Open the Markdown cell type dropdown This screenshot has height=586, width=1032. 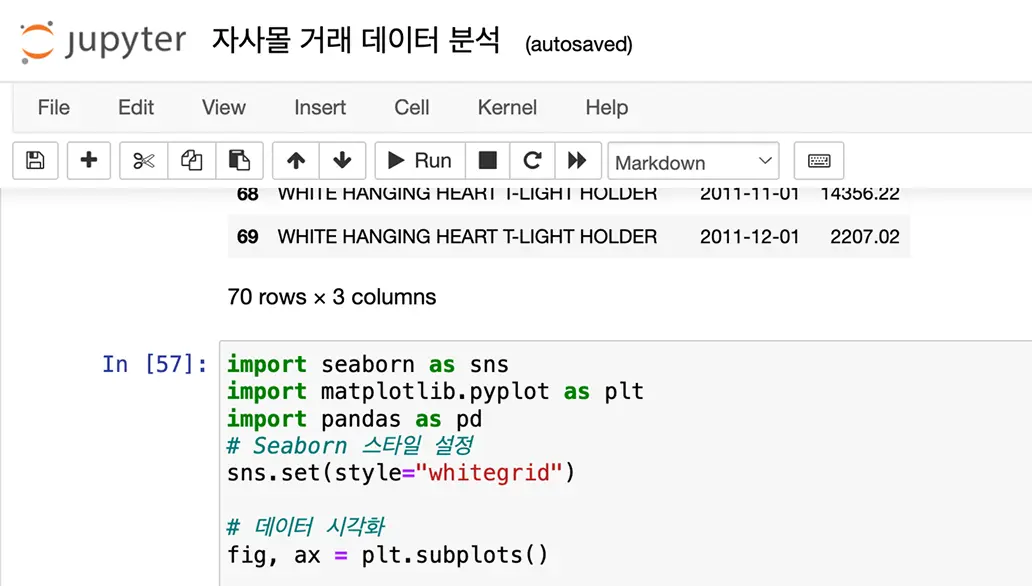tap(693, 162)
